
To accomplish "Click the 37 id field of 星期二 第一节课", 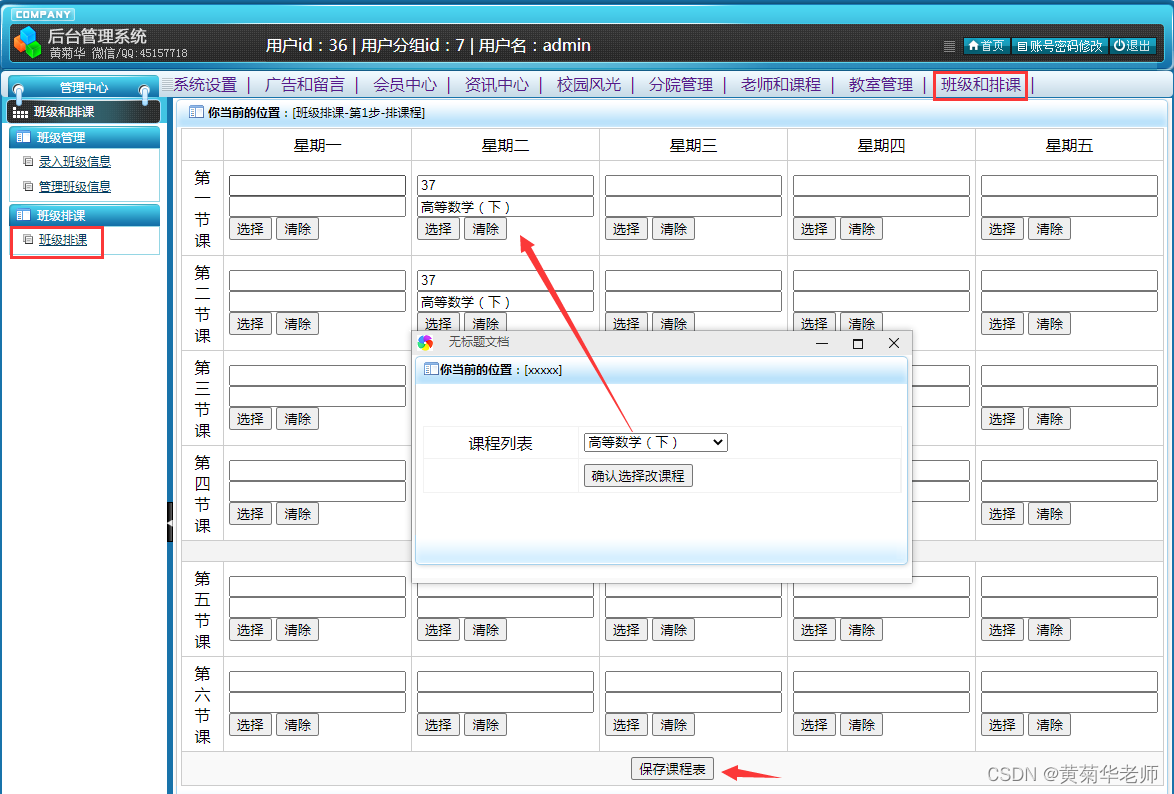I will (x=505, y=185).
